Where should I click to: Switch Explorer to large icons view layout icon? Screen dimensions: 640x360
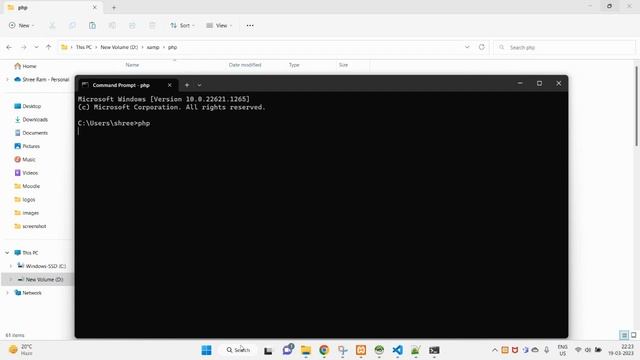[633, 335]
